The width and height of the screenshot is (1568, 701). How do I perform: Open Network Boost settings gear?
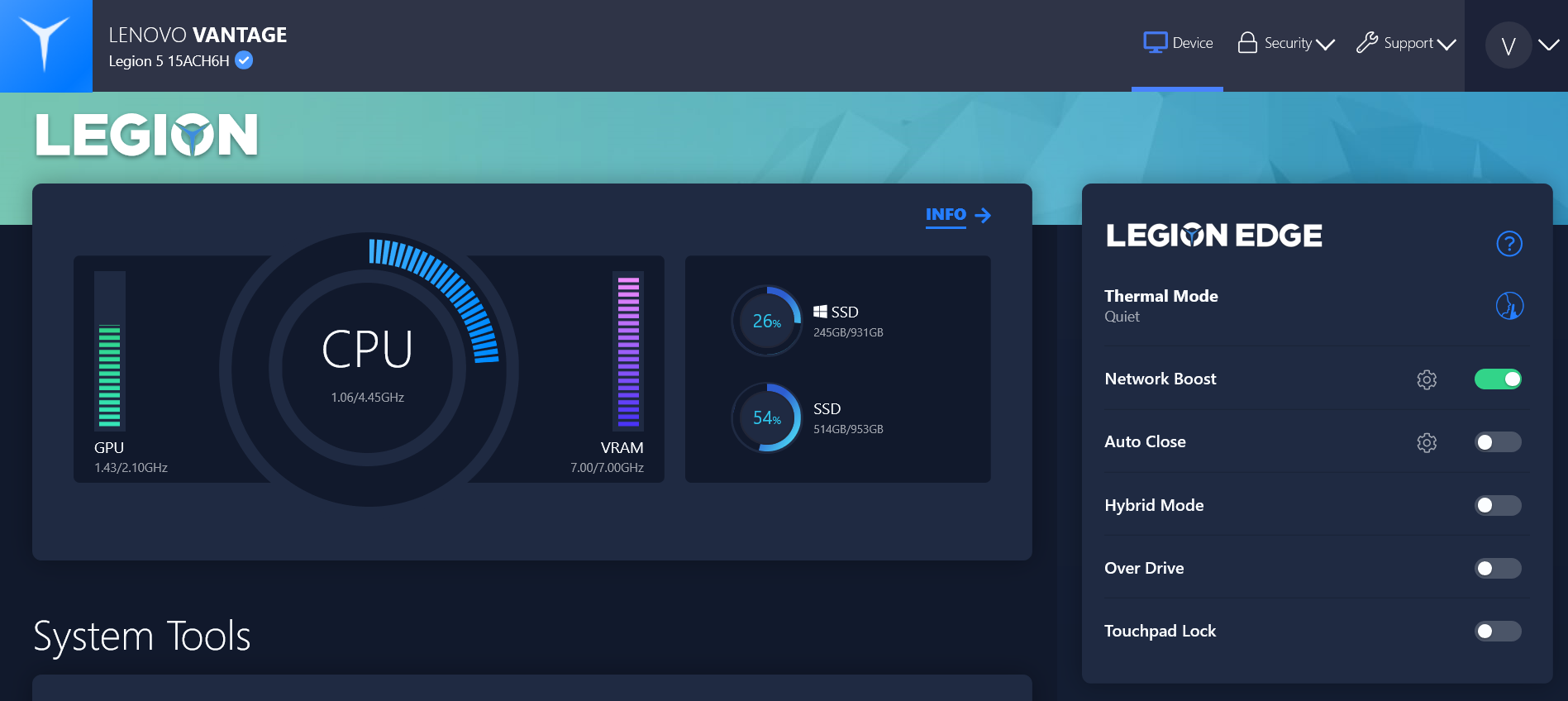point(1427,379)
